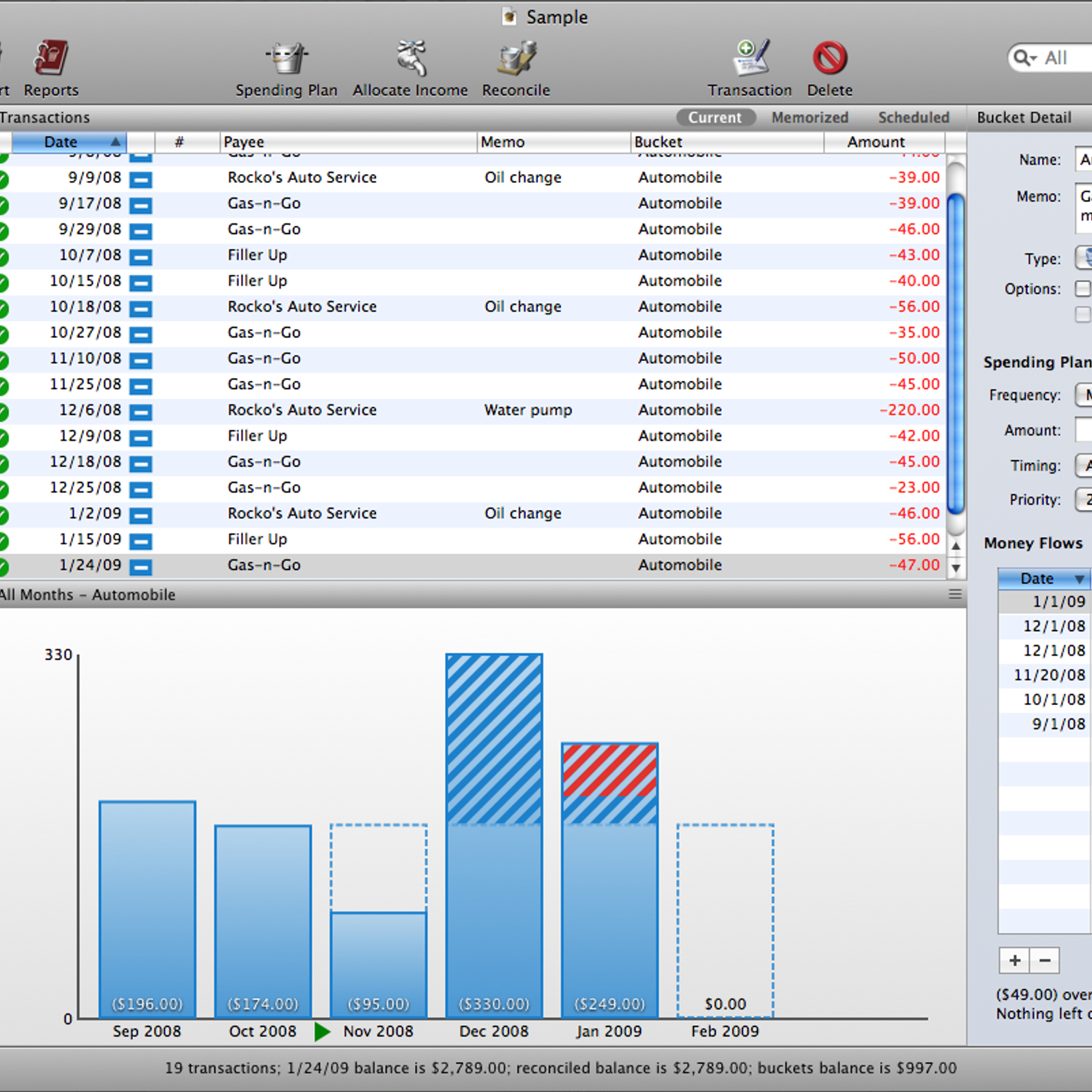Screen dimensions: 1092x1092
Task: Select the 1/1/09 money flow row
Action: (1044, 602)
